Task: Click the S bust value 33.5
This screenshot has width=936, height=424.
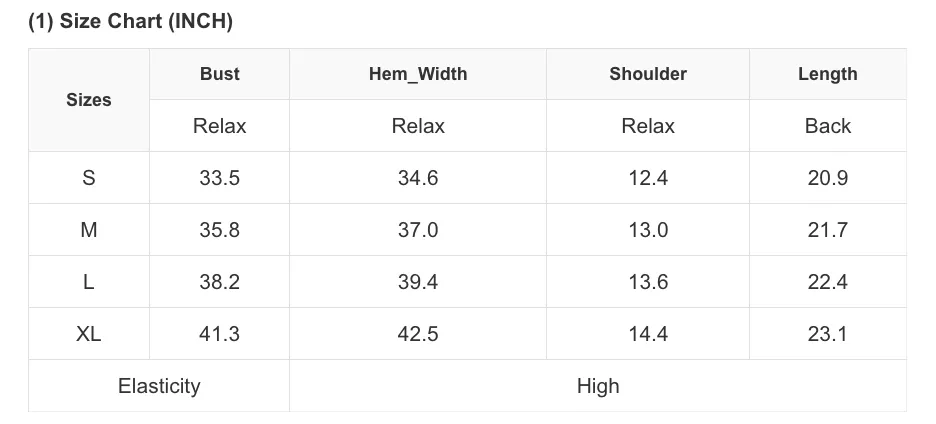Action: [220, 178]
